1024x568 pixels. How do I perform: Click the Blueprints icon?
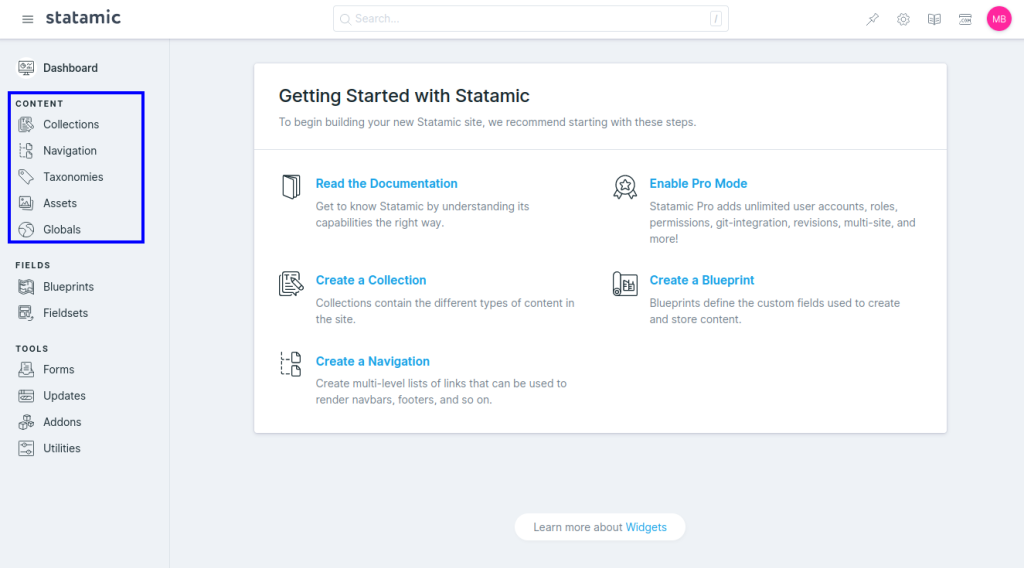[26, 287]
